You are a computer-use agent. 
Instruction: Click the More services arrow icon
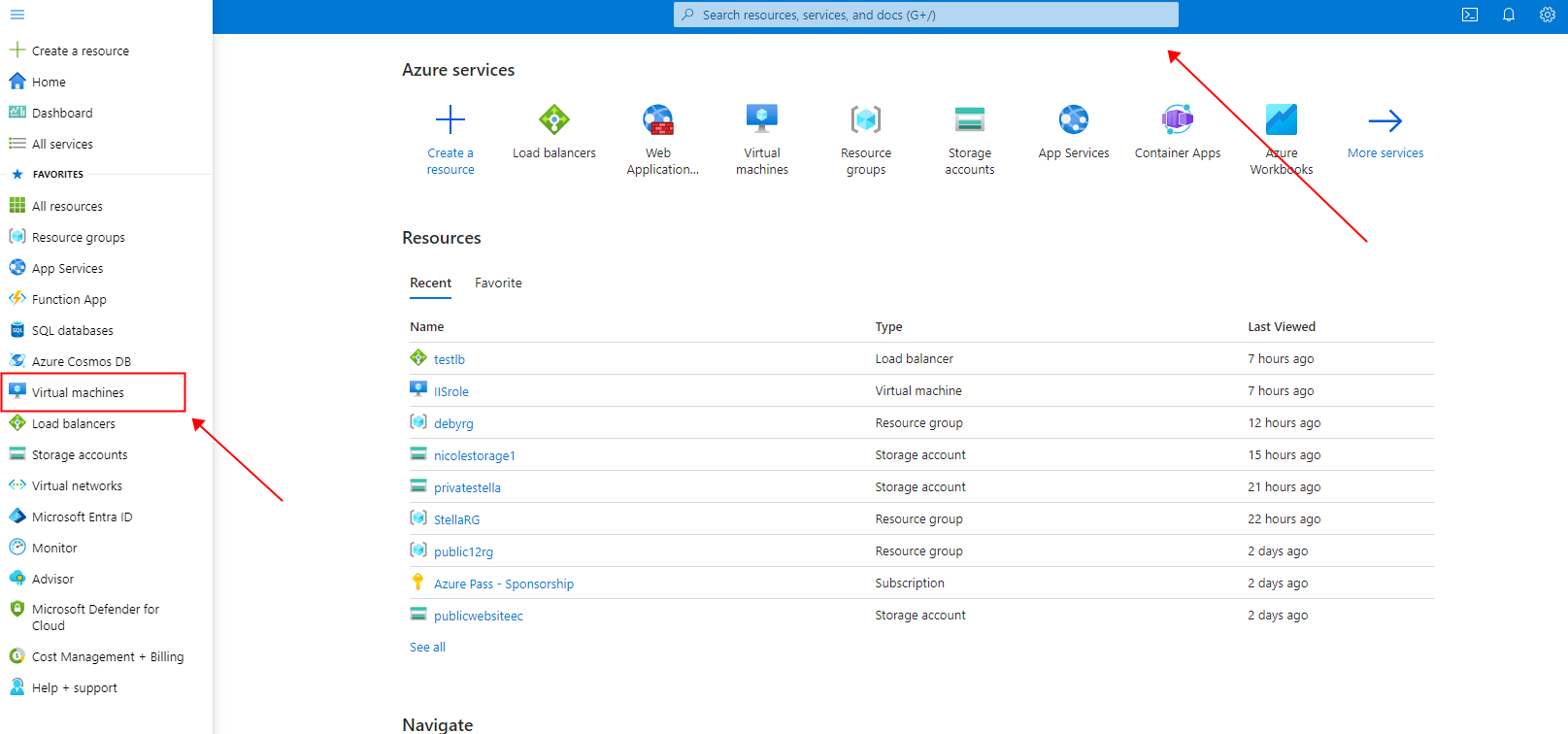coord(1385,120)
